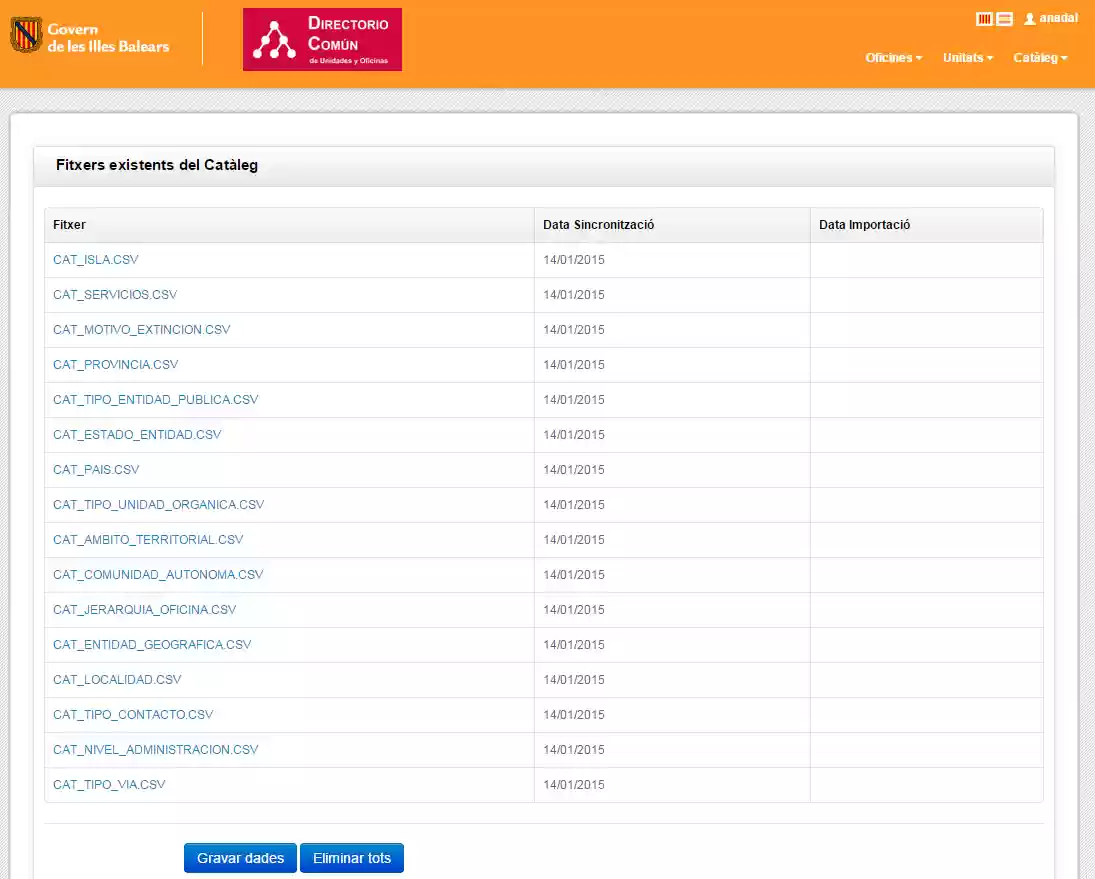Open the CAT_PROVINCIA.CSV file link
This screenshot has height=879, width=1095.
click(x=114, y=364)
